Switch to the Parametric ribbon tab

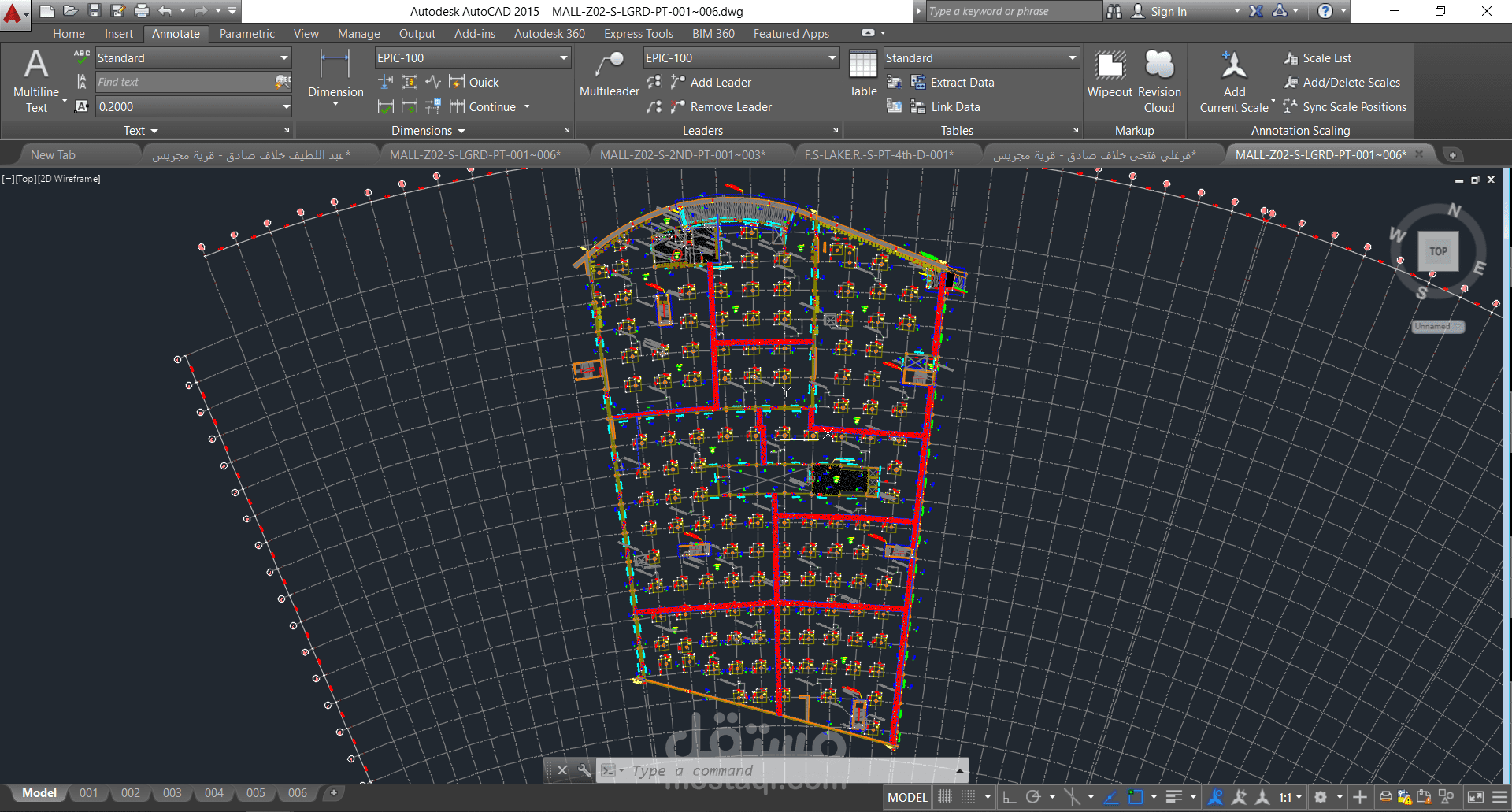pos(247,34)
